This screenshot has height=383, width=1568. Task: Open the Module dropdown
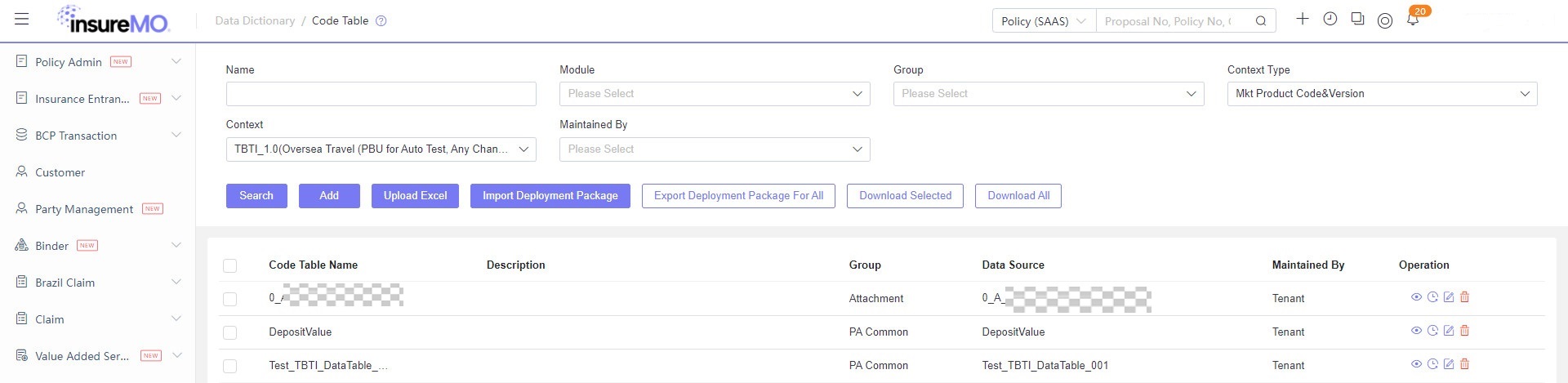click(x=715, y=94)
